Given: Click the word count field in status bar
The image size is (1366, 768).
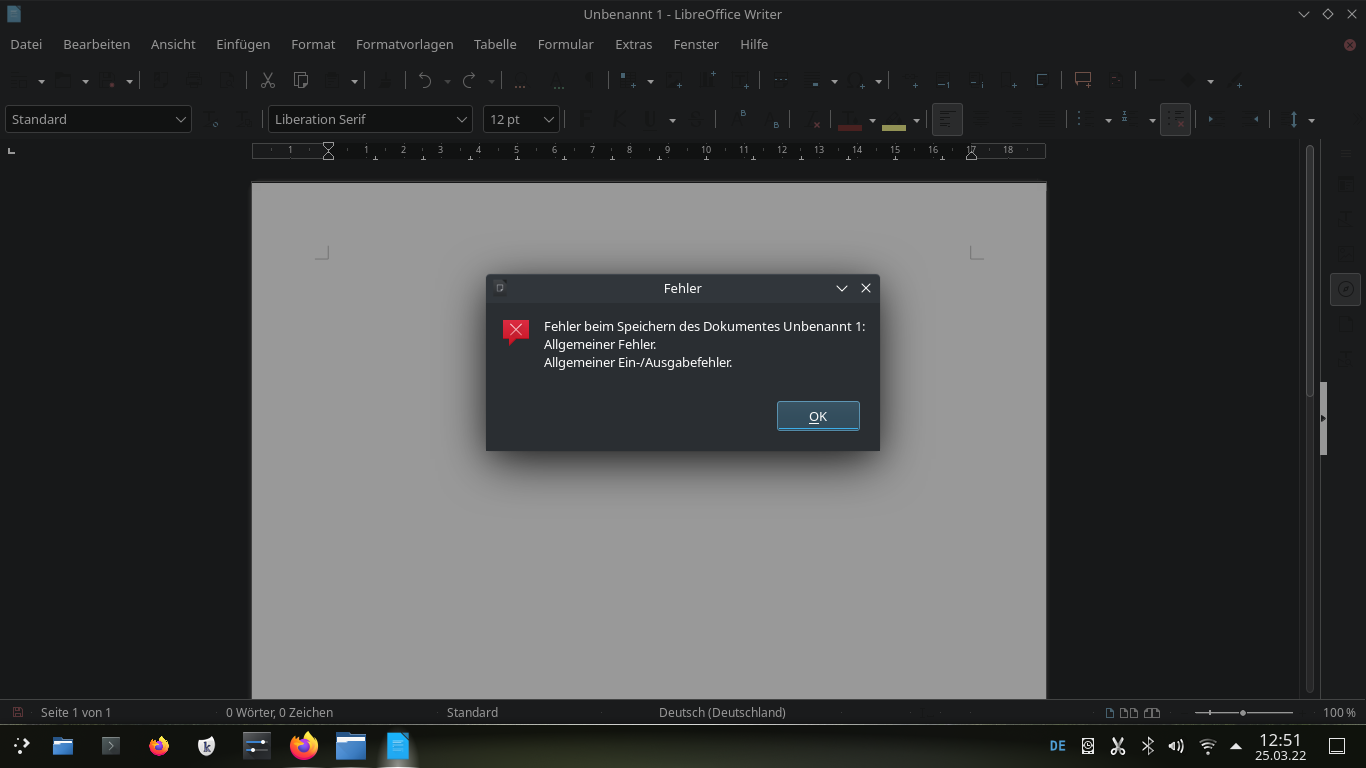Looking at the screenshot, I should (x=278, y=712).
